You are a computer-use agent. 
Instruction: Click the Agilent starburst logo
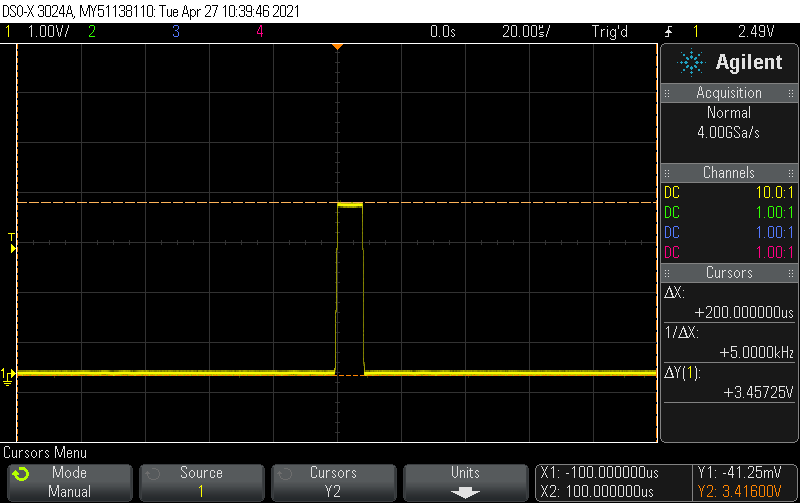pos(691,63)
